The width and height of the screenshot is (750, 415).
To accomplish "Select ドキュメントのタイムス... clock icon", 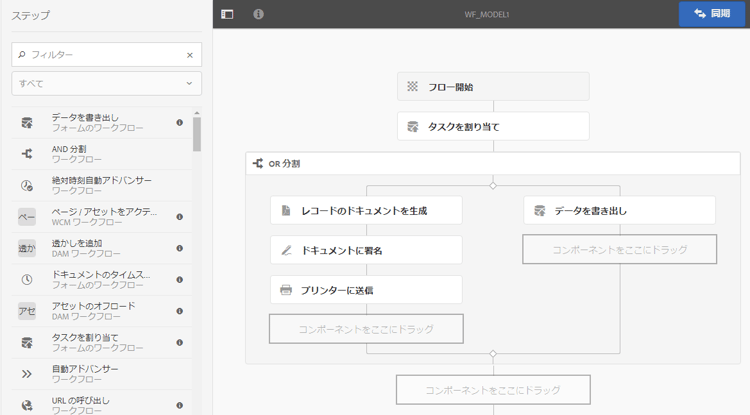I will [27, 280].
